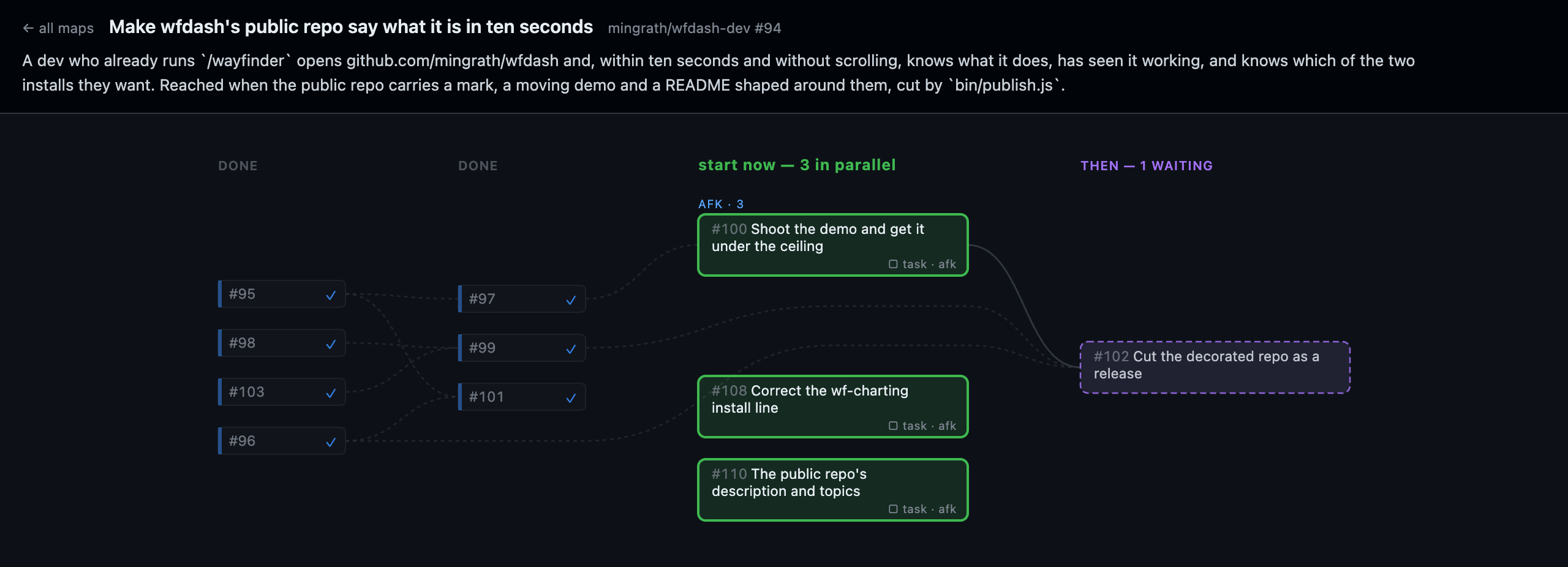Click the checkmark on issue #98
This screenshot has height=567, width=1568.
331,344
